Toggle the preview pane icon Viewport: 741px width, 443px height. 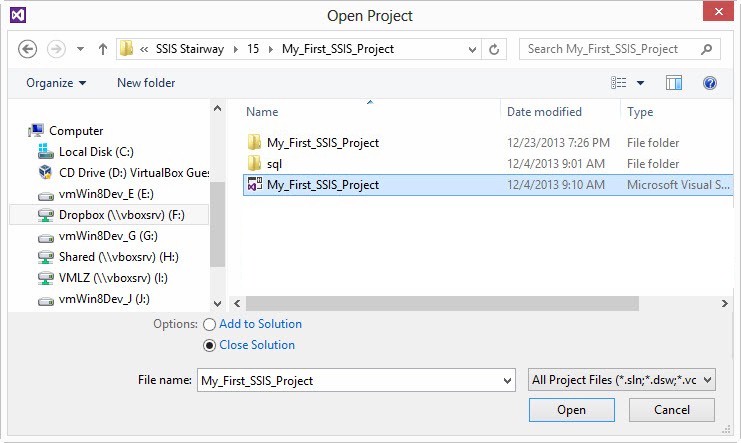pyautogui.click(x=674, y=83)
